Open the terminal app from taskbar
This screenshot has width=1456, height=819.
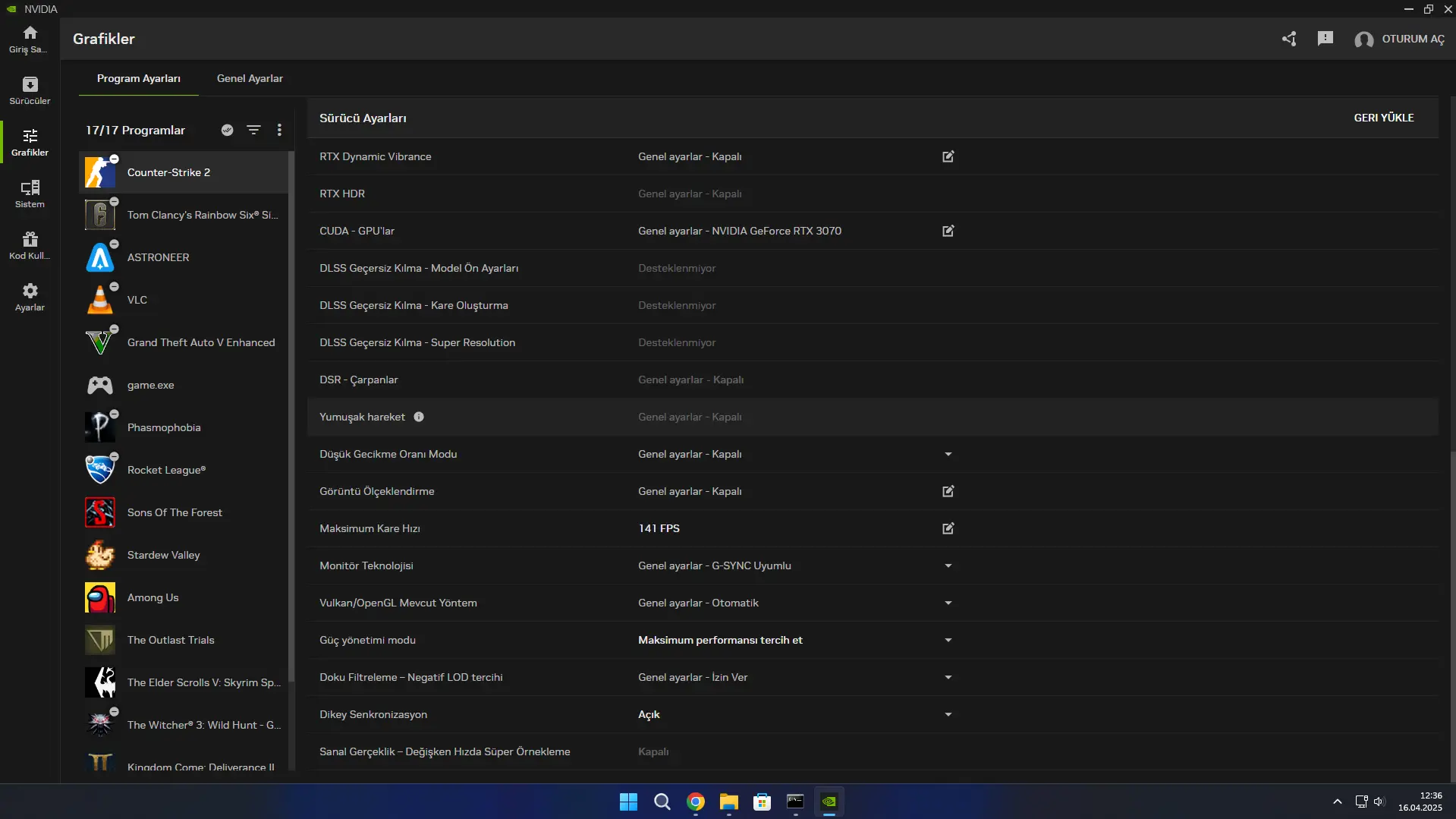[795, 802]
